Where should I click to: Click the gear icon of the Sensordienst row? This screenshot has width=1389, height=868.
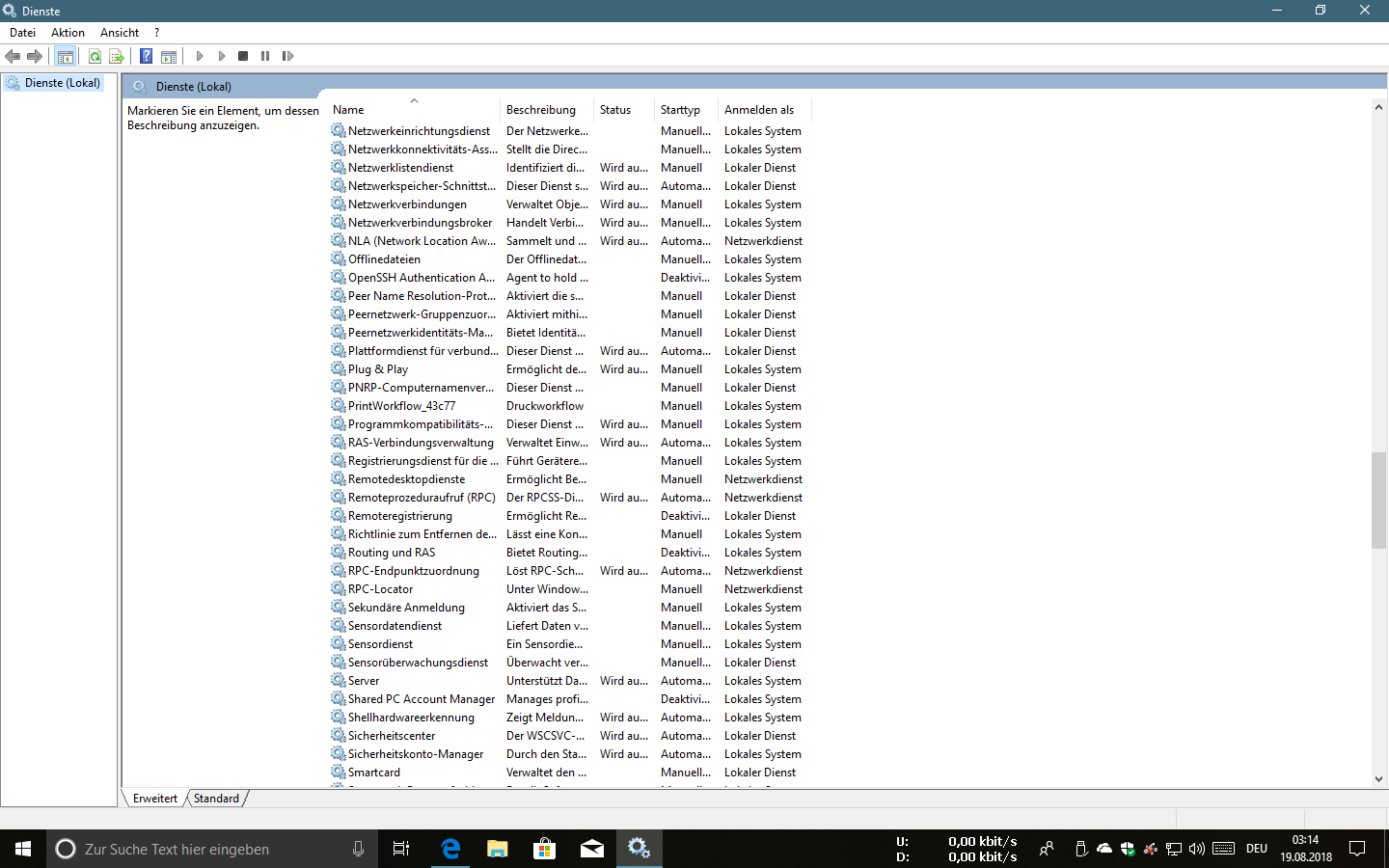[x=339, y=643]
